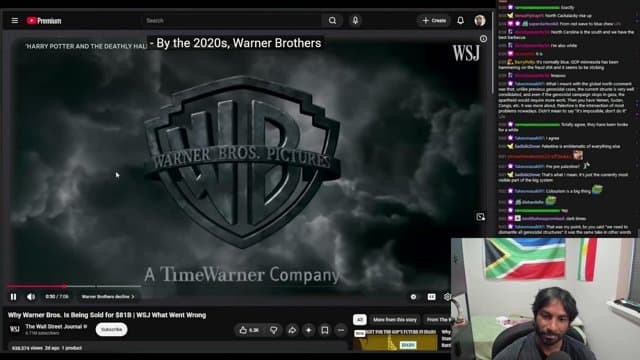Like the video thumbs up

click(x=249, y=330)
